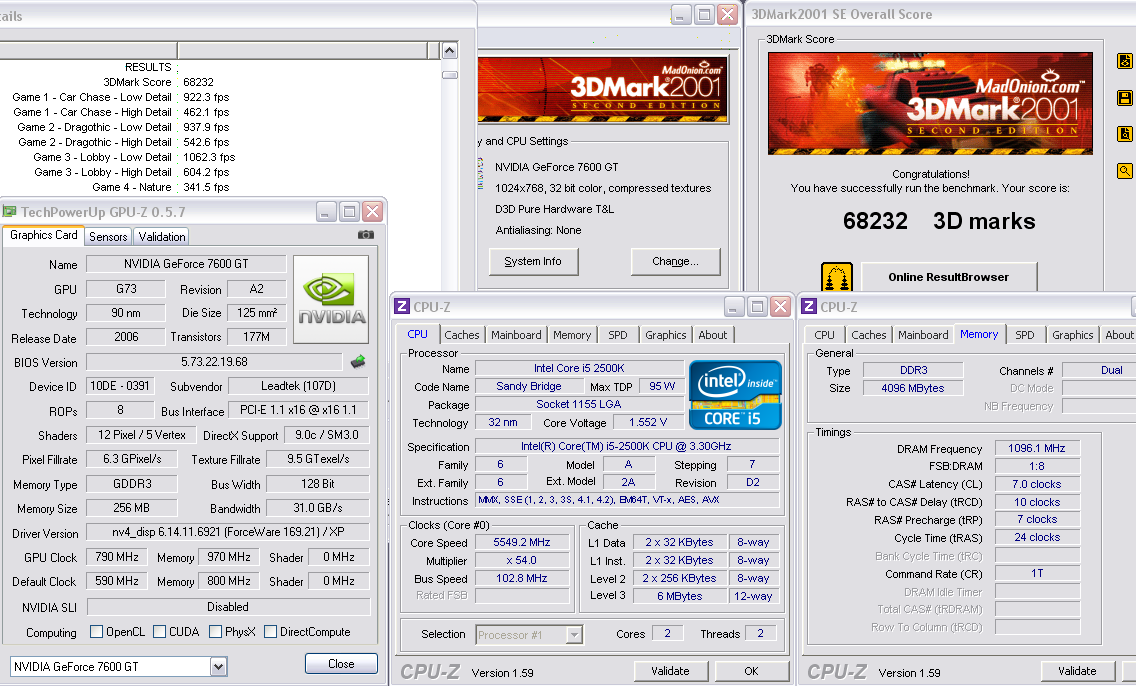Click the Level 3 cache value 6 MBytes

680,595
